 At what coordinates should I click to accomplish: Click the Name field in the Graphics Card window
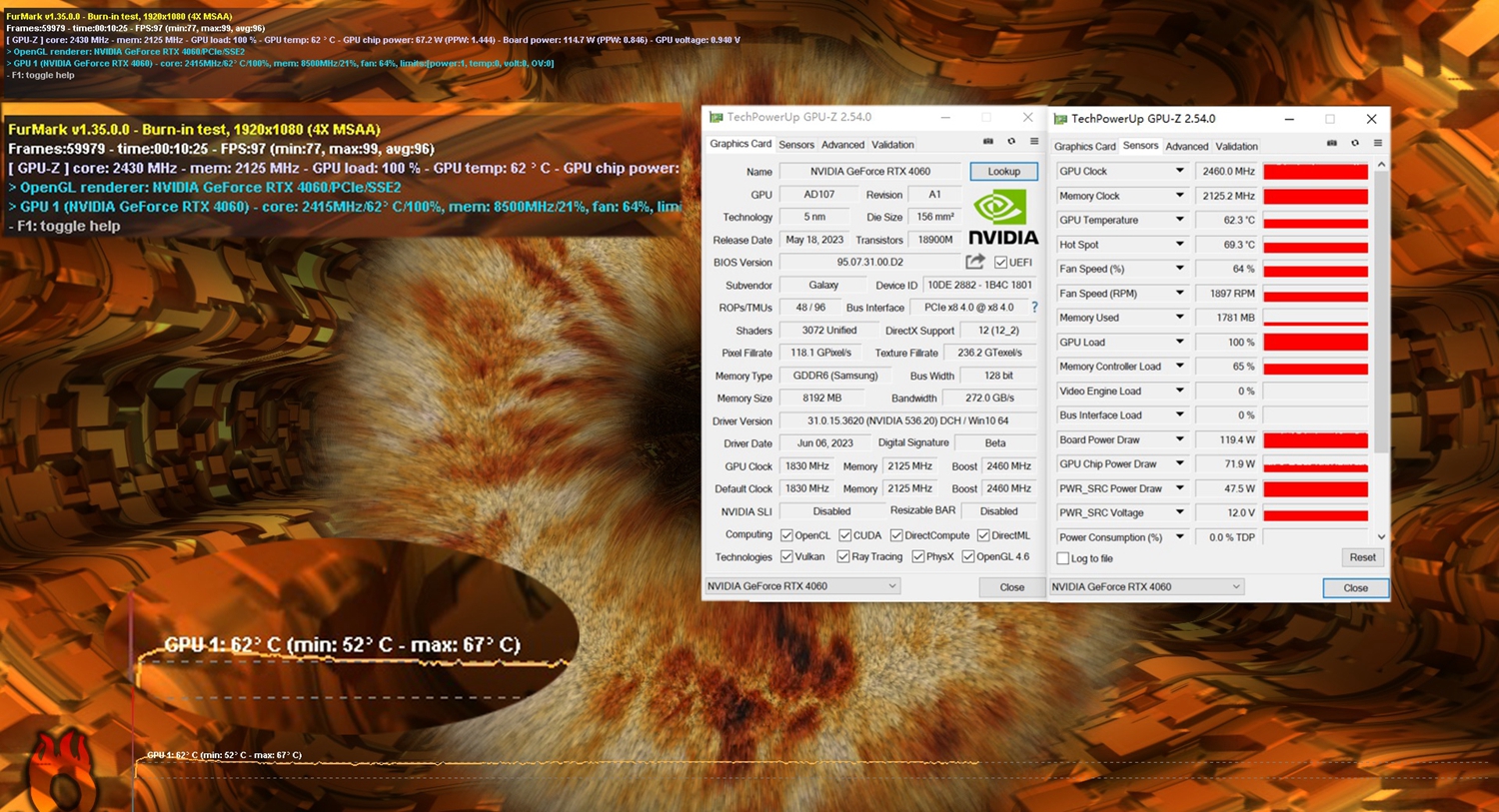[x=869, y=172]
